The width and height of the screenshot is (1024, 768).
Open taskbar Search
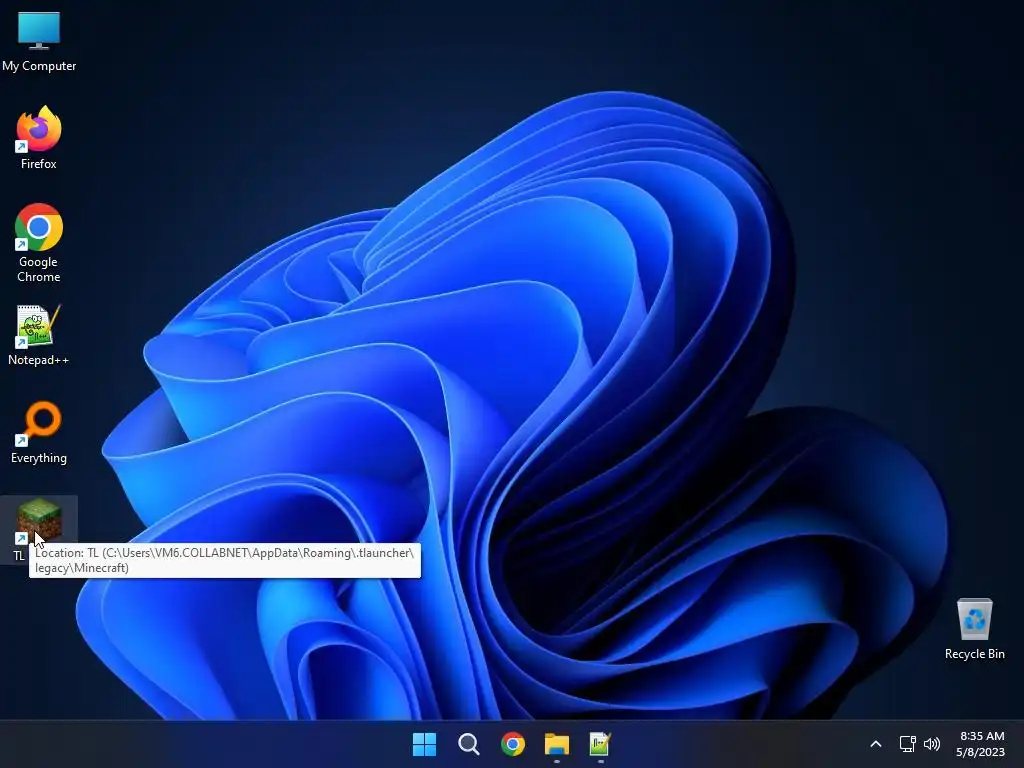pos(468,744)
